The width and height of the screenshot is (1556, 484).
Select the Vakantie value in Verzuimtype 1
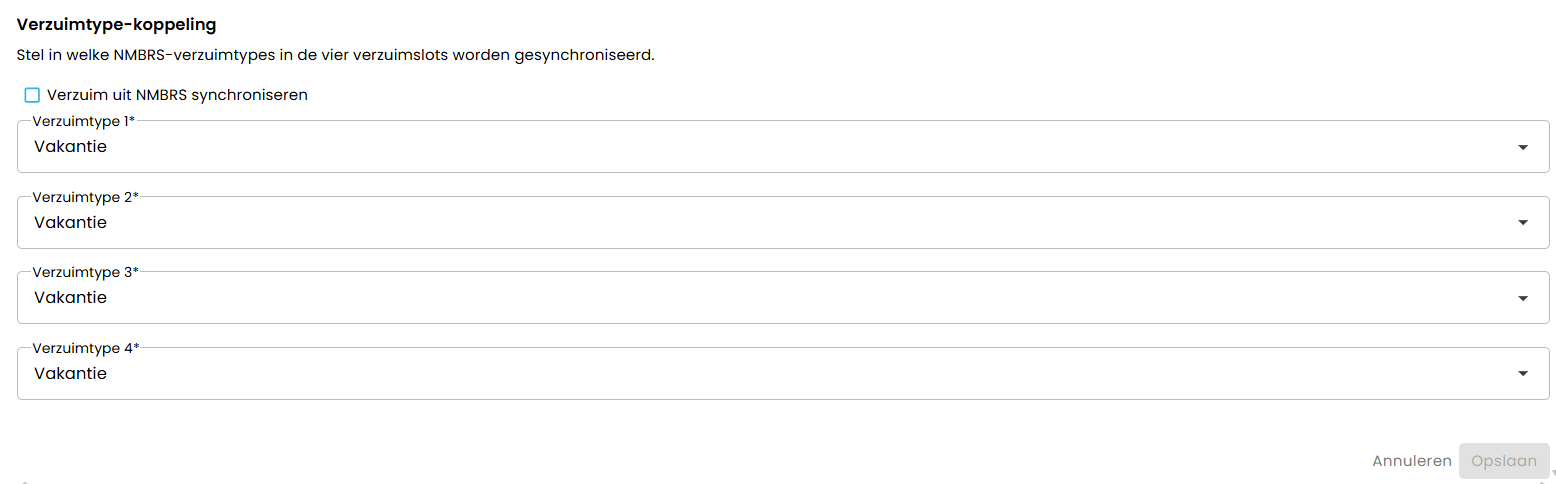70,147
